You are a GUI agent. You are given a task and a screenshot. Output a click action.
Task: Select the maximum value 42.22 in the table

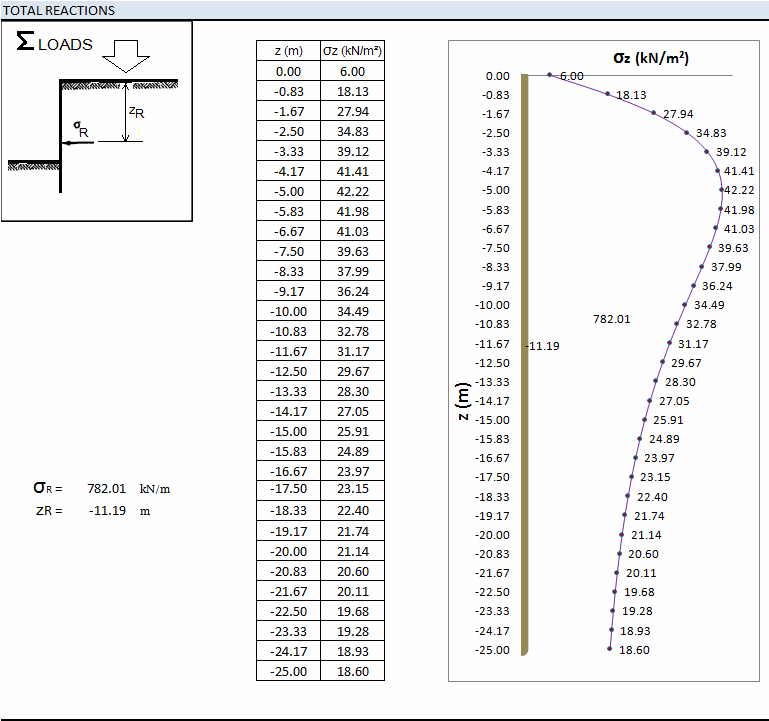point(352,191)
